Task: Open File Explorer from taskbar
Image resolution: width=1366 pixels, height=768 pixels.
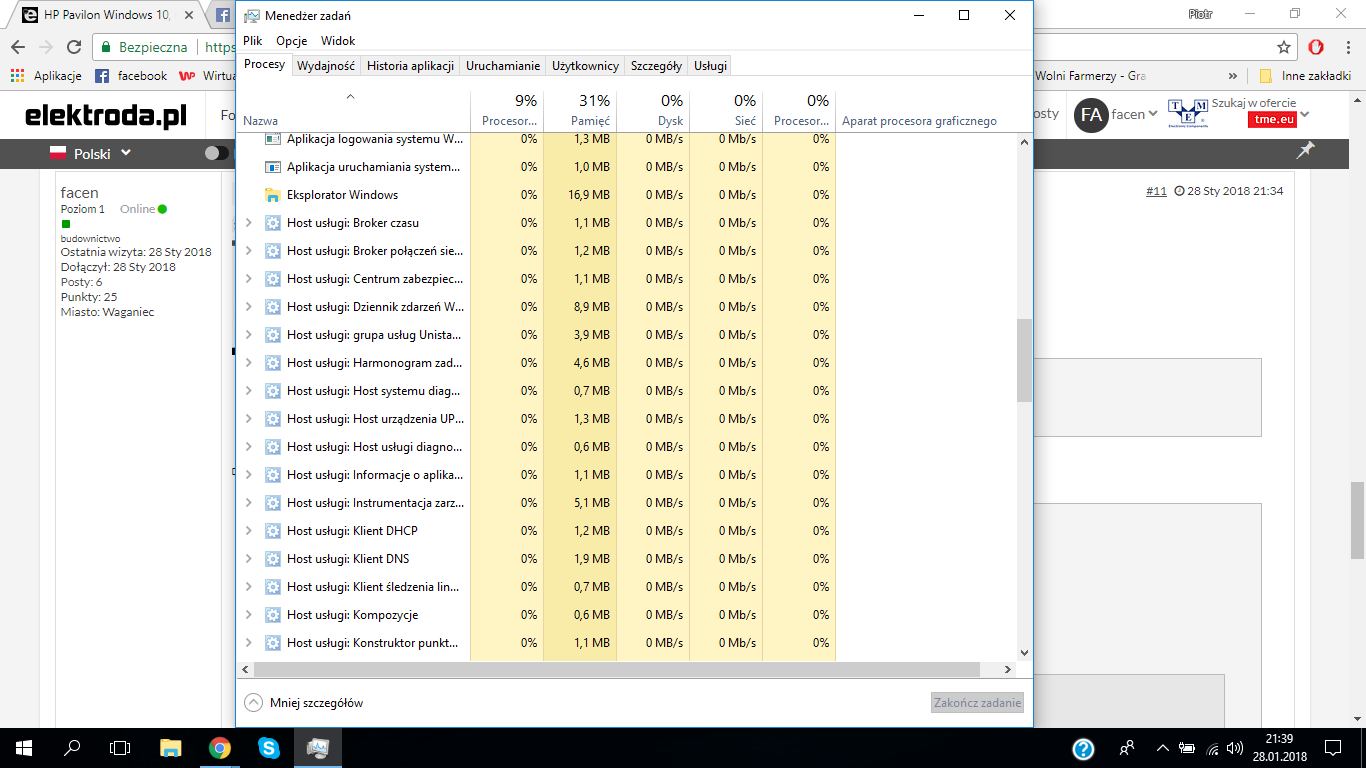Action: 171,747
